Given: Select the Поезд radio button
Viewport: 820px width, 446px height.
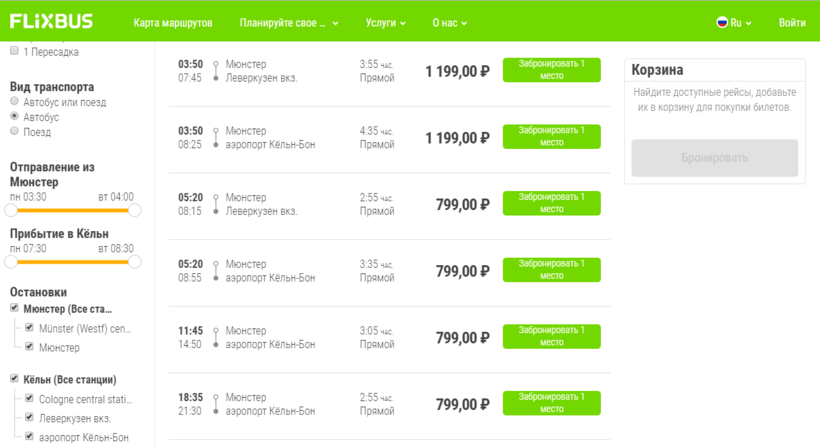Looking at the screenshot, I should coord(15,132).
